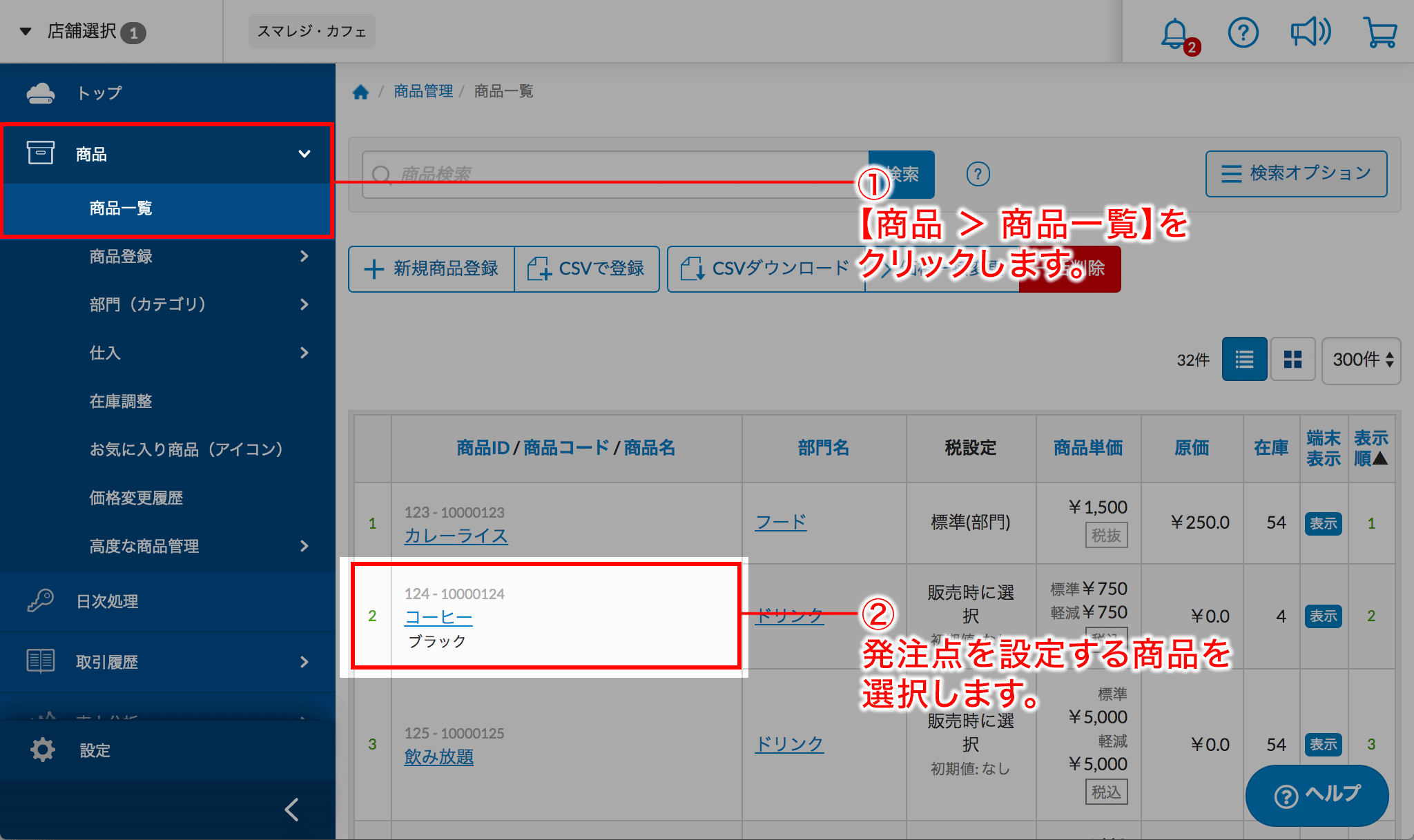
Task: Click the 取引履歴 book icon
Action: (40, 661)
